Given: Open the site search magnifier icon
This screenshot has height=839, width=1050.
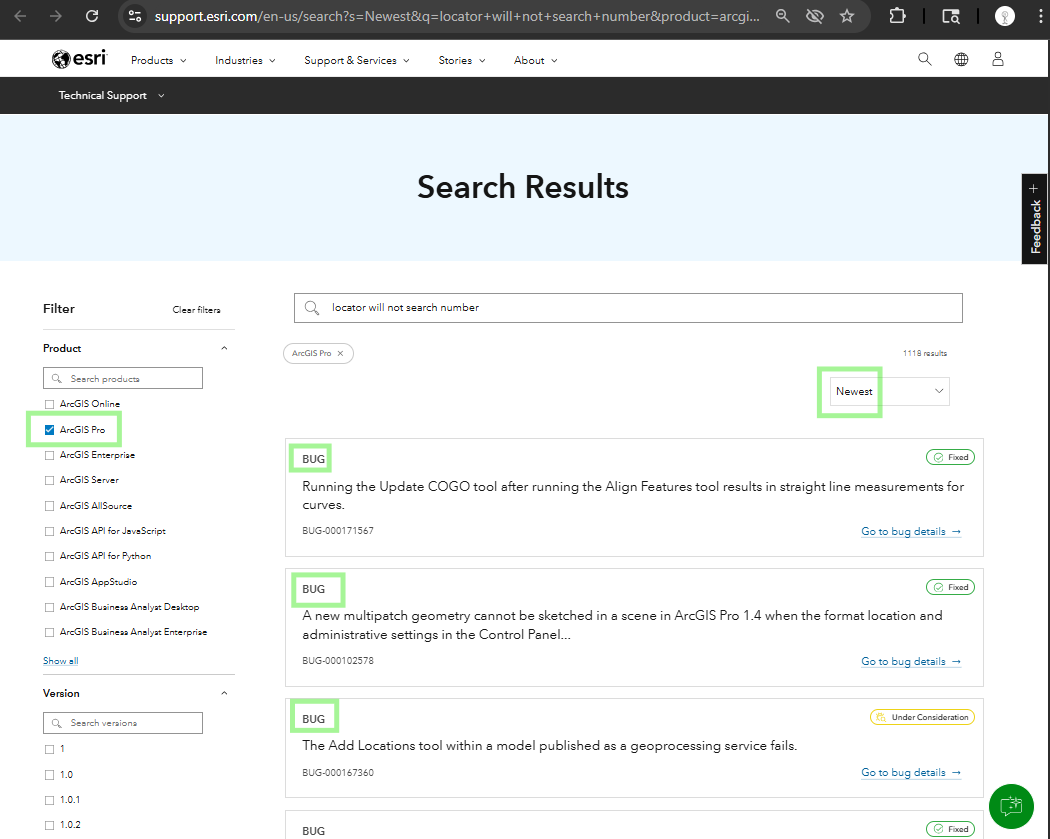Looking at the screenshot, I should pyautogui.click(x=924, y=60).
